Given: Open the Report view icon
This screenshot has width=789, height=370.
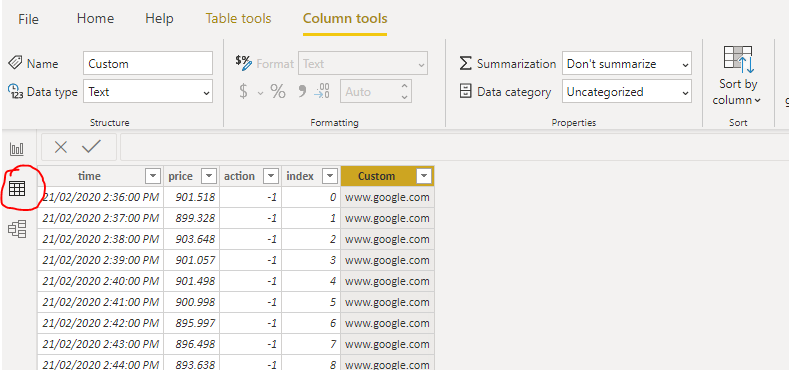Looking at the screenshot, I should point(17,149).
